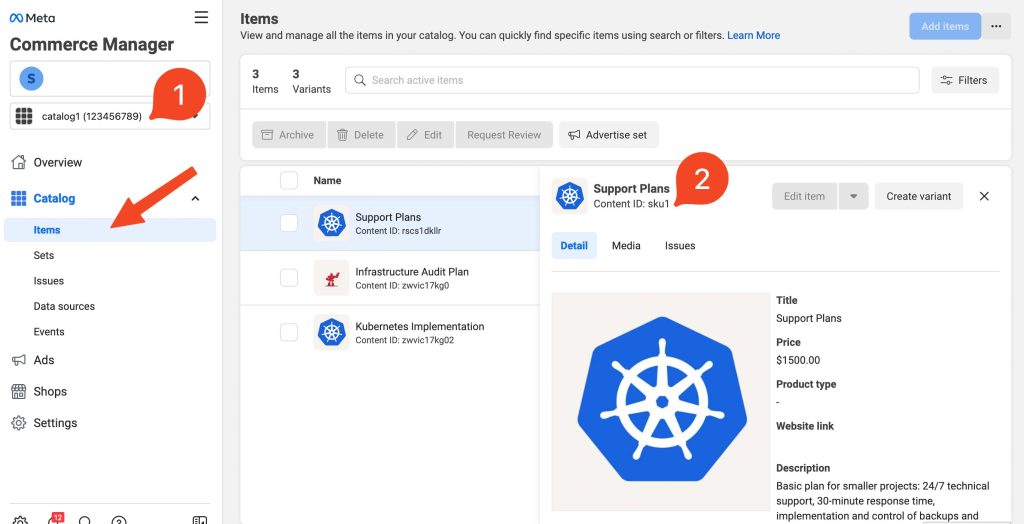Click the Content ID: zwvic17kg02 text

(x=405, y=340)
